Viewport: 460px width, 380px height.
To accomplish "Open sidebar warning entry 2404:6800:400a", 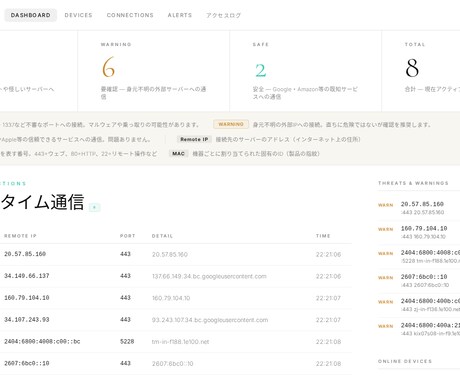I will click(419, 329).
